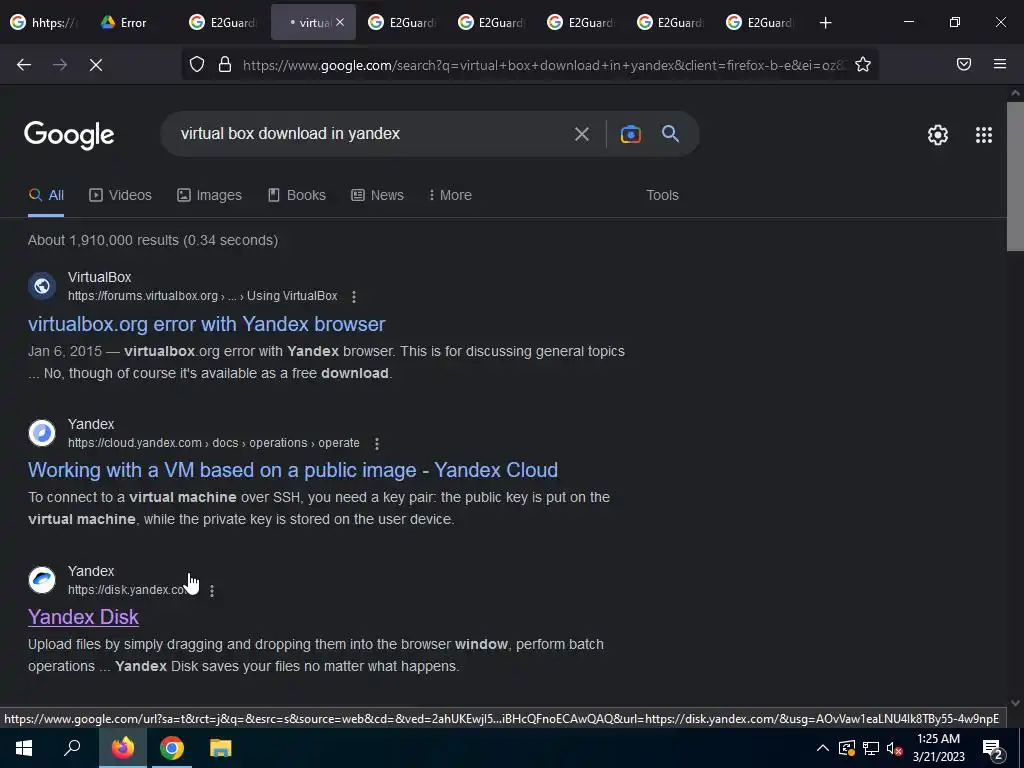Open Google quick settings gear
The image size is (1024, 768).
coord(938,135)
